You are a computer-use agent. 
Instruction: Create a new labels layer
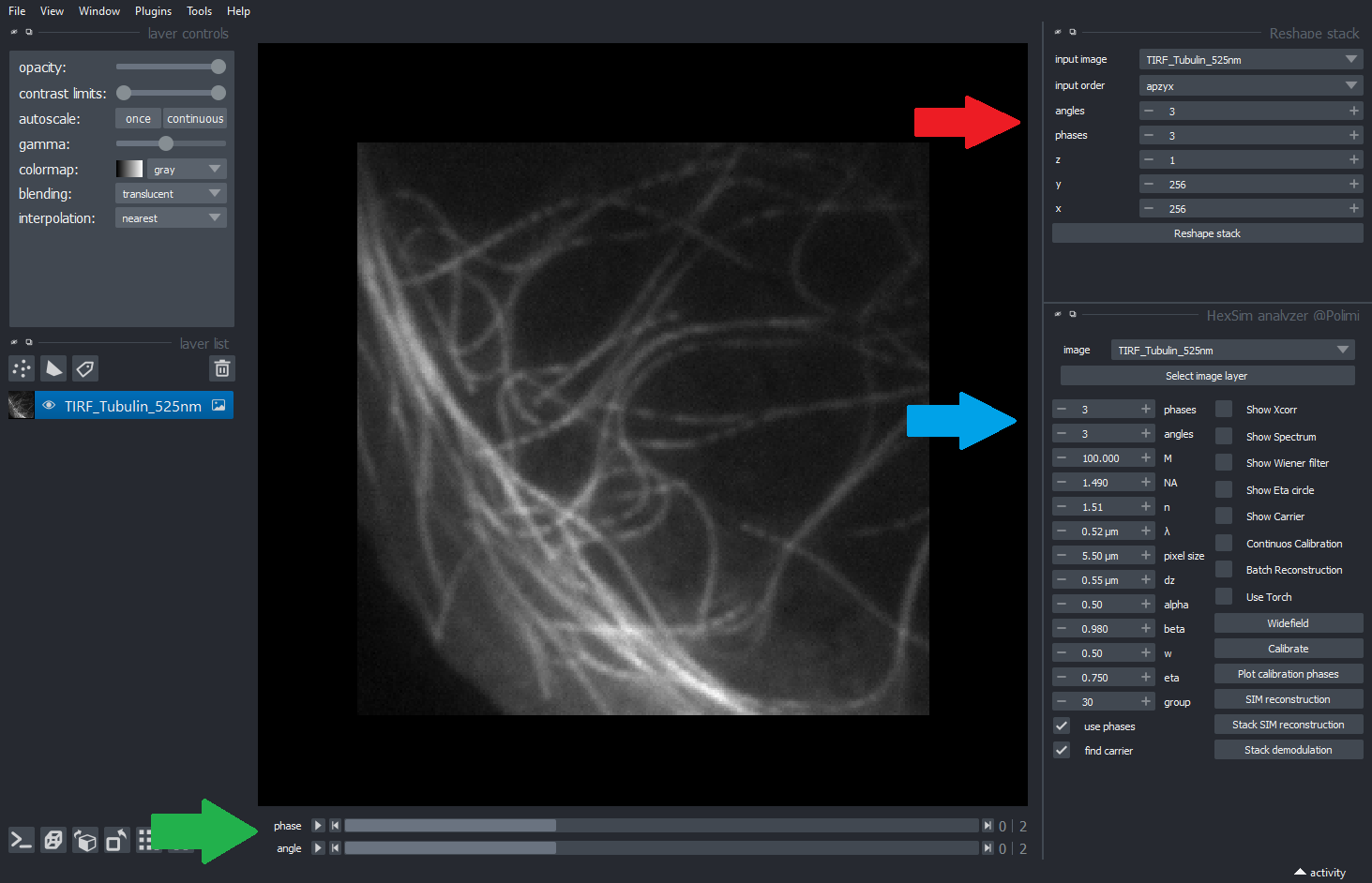(85, 369)
